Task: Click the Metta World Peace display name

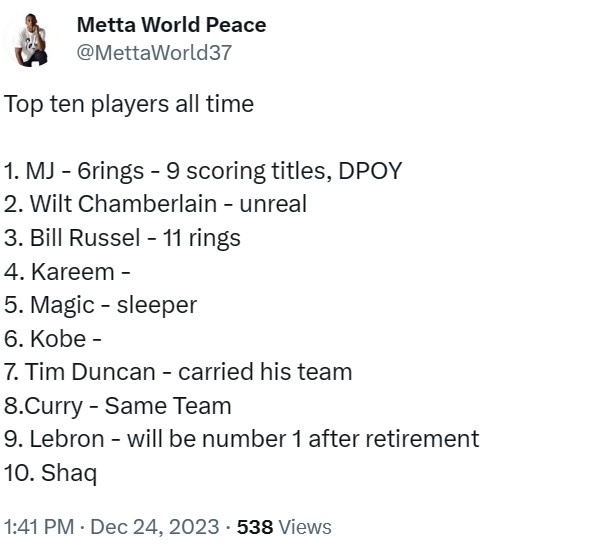Action: (172, 25)
